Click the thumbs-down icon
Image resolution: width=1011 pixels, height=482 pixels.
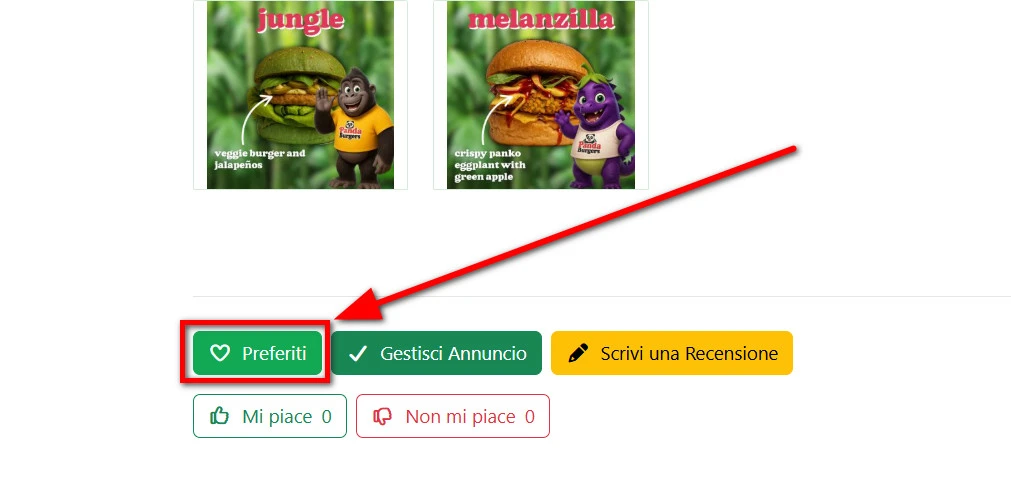(x=382, y=417)
